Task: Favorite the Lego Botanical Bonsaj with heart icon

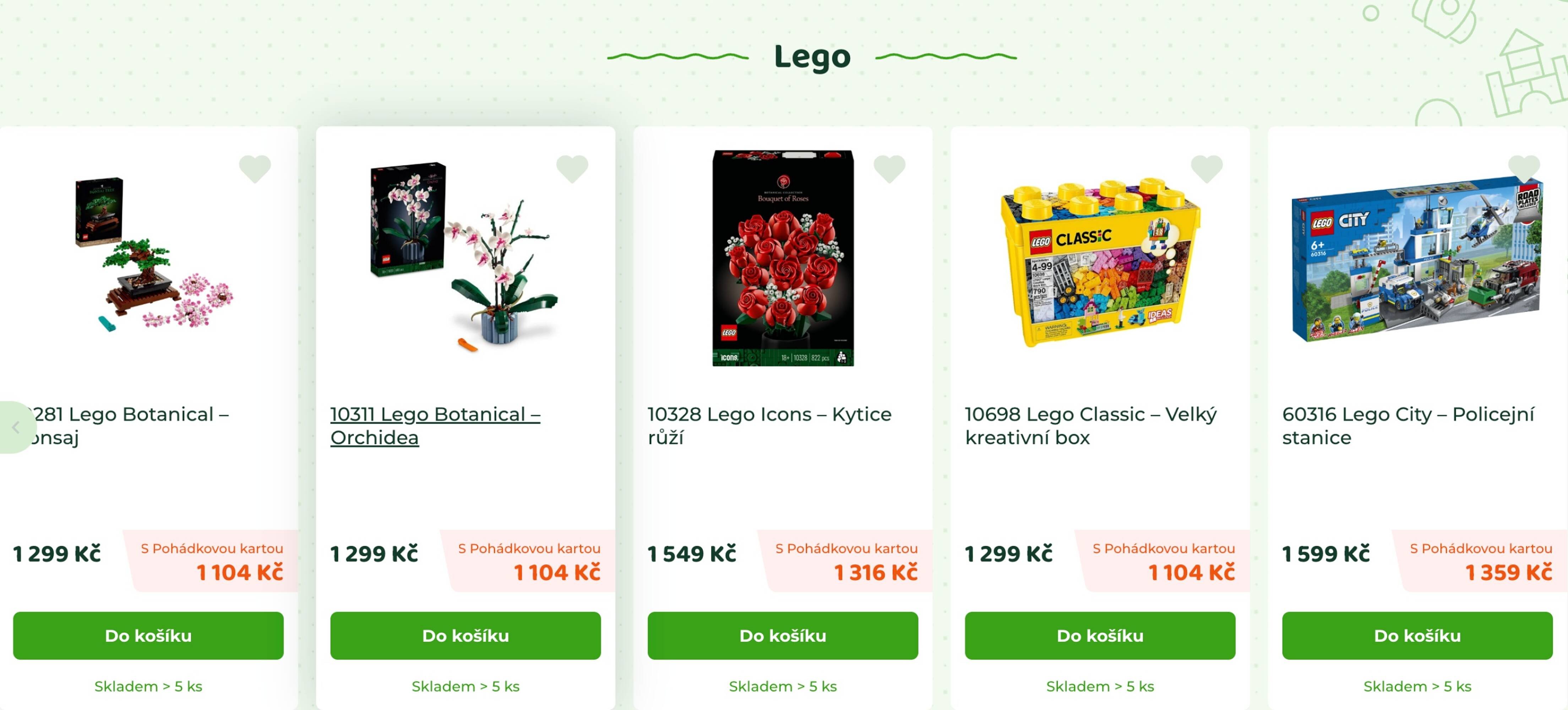Action: [x=255, y=169]
